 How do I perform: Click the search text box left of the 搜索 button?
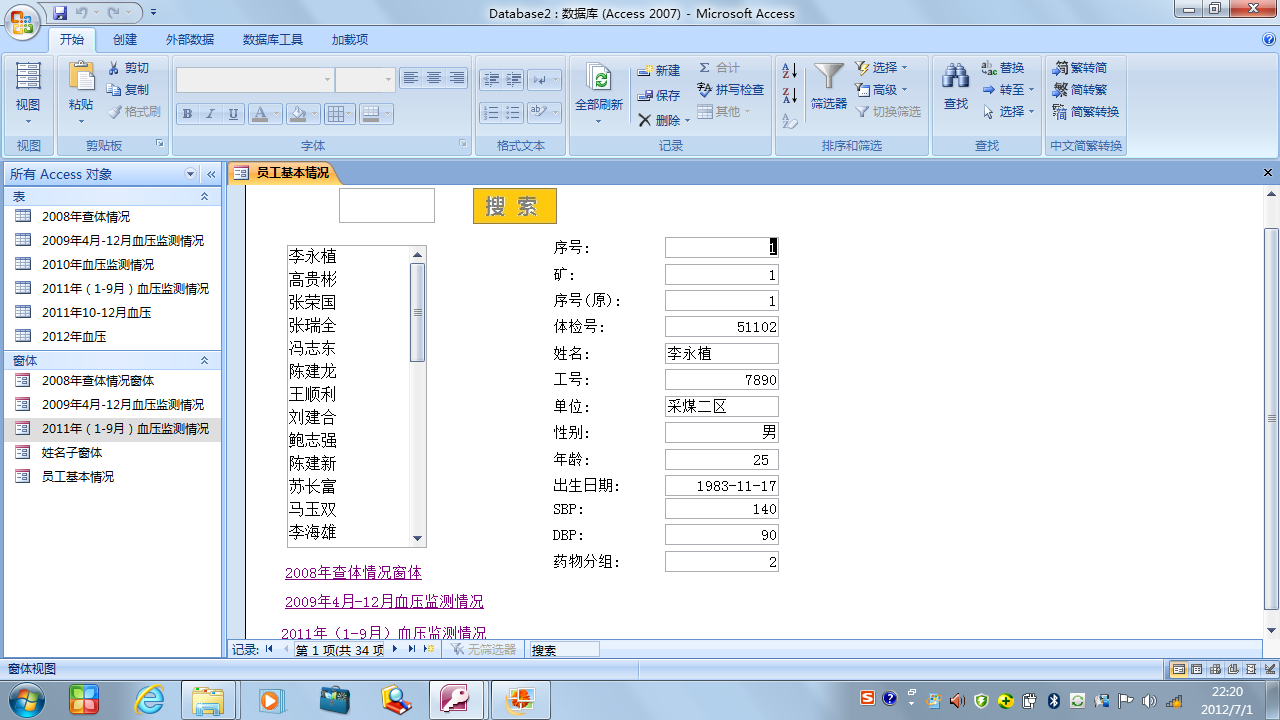(x=387, y=205)
